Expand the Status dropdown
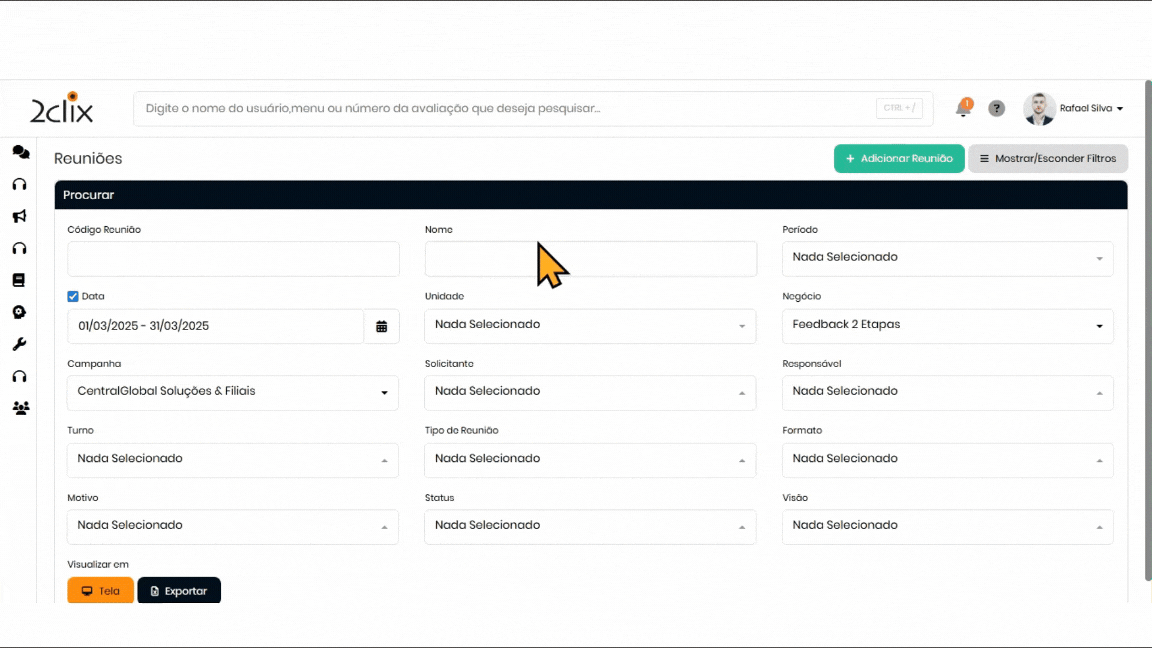 coord(590,526)
